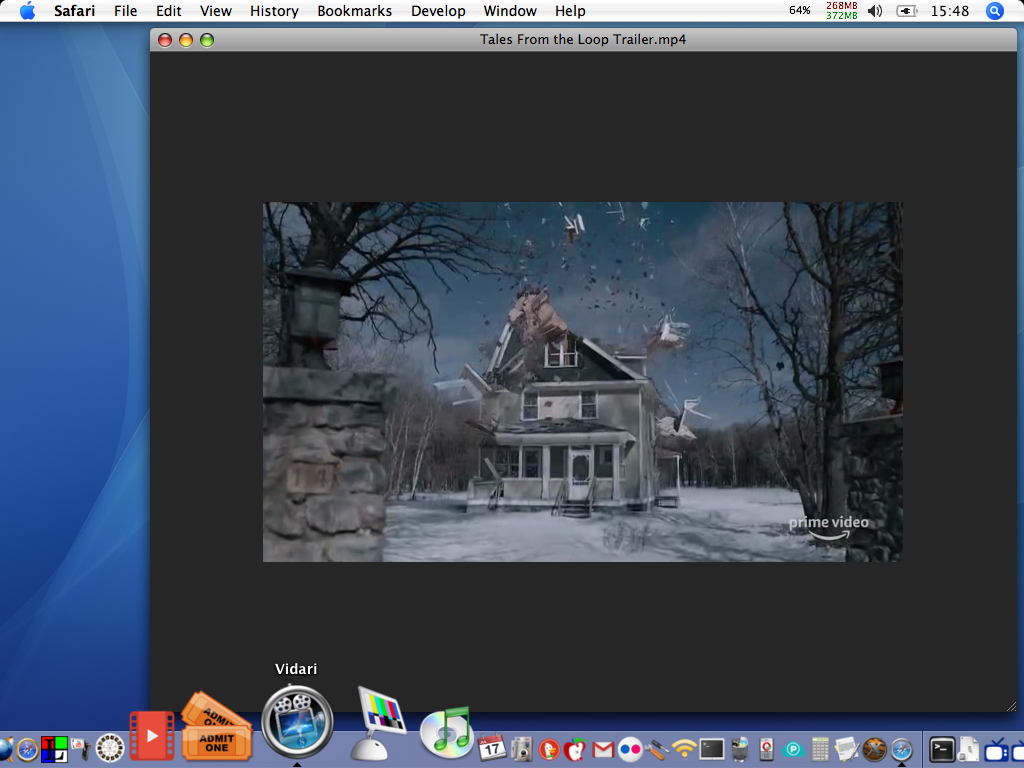Viewport: 1024px width, 768px height.
Task: Launch iTunes from the Dock
Action: pyautogui.click(x=446, y=731)
